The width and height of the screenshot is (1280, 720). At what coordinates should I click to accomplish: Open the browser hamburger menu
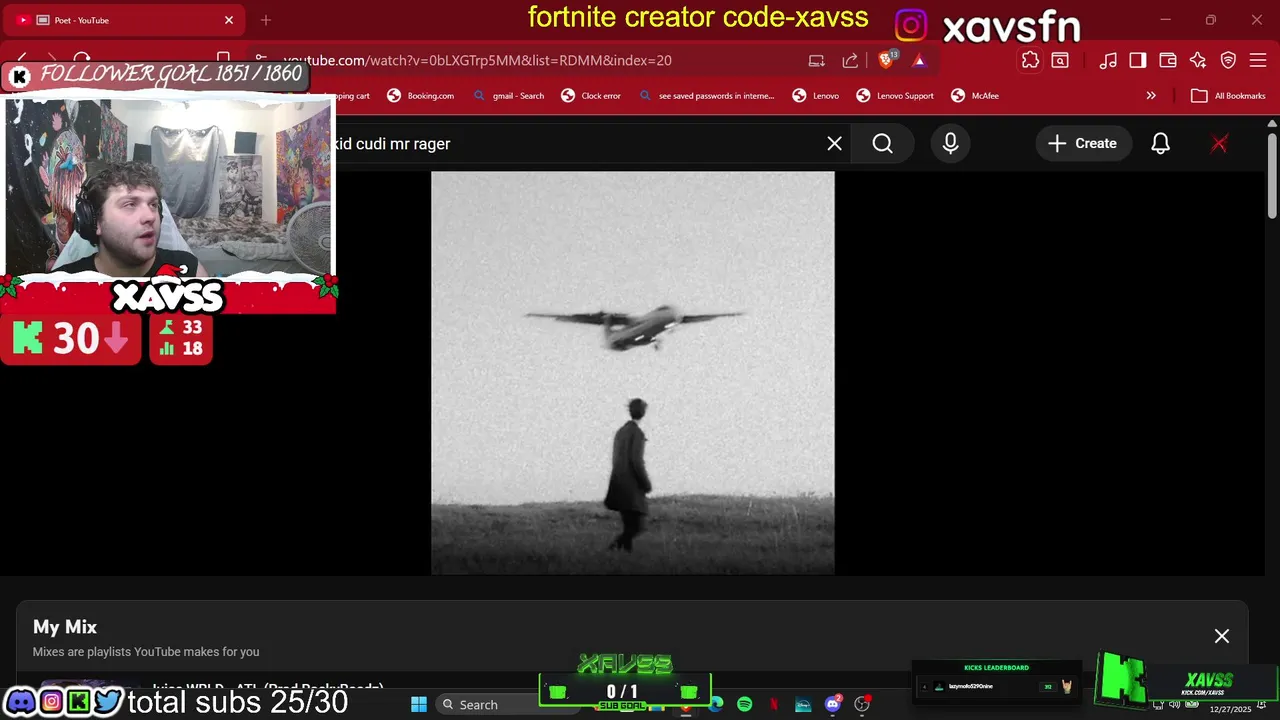(x=1258, y=61)
